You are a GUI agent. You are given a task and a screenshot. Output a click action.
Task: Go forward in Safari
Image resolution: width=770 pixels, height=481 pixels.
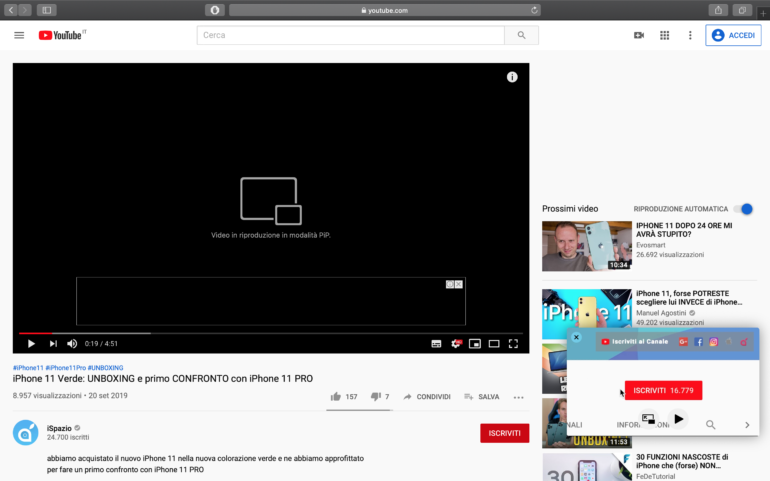pyautogui.click(x=25, y=10)
